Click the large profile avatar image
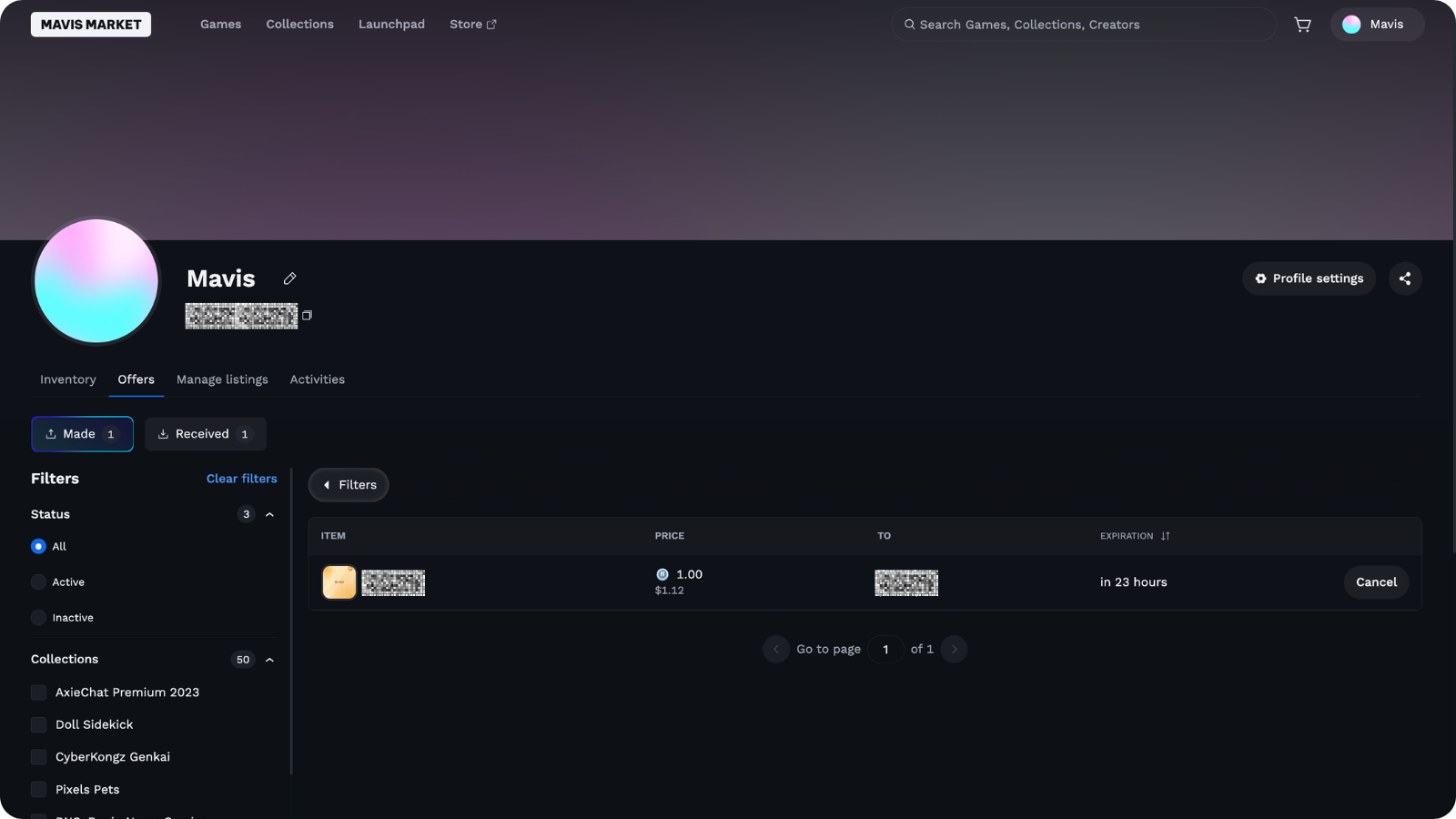The height and width of the screenshot is (819, 1456). [x=96, y=281]
